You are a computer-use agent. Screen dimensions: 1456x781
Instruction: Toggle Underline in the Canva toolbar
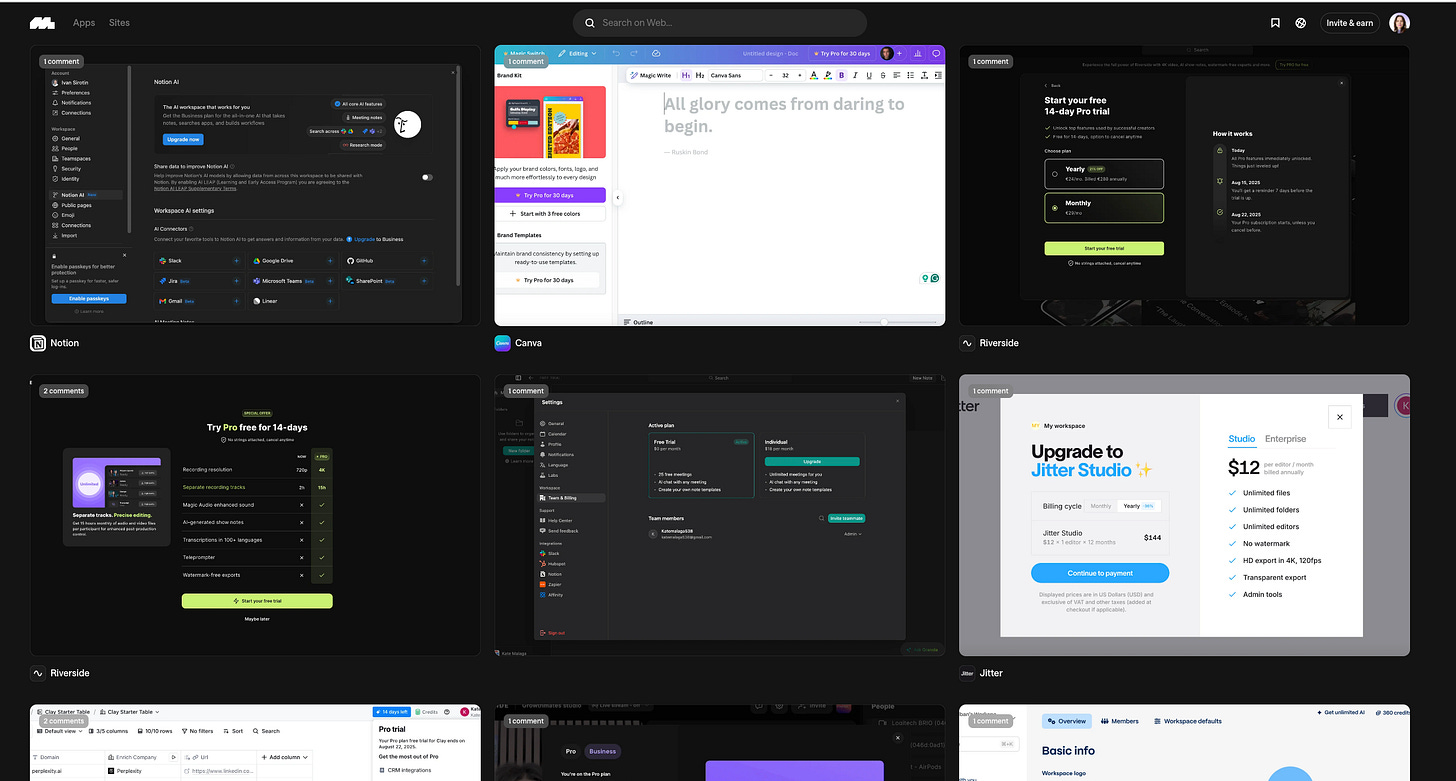(868, 75)
